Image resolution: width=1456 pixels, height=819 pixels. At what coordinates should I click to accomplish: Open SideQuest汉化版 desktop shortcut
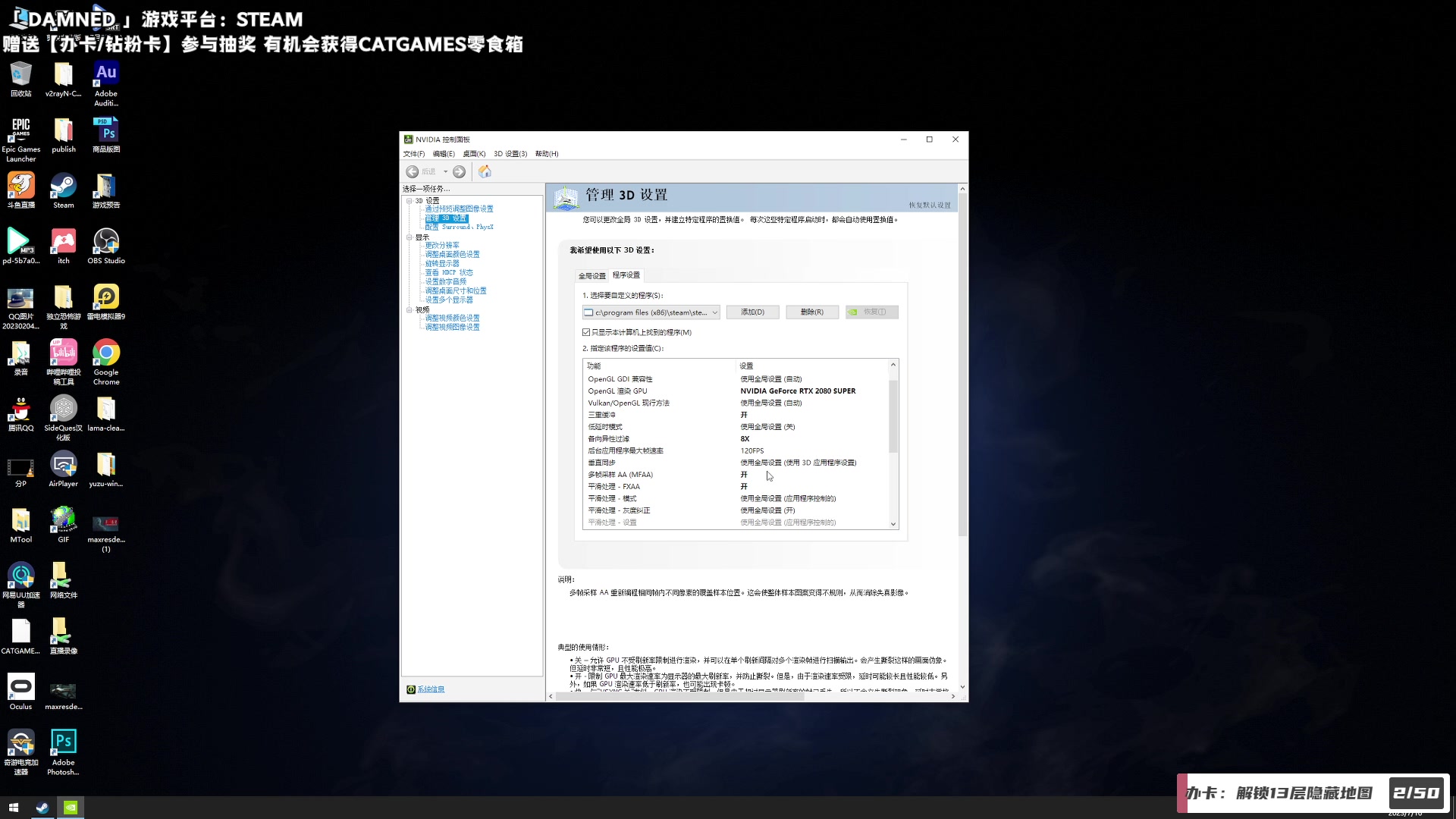click(x=64, y=418)
